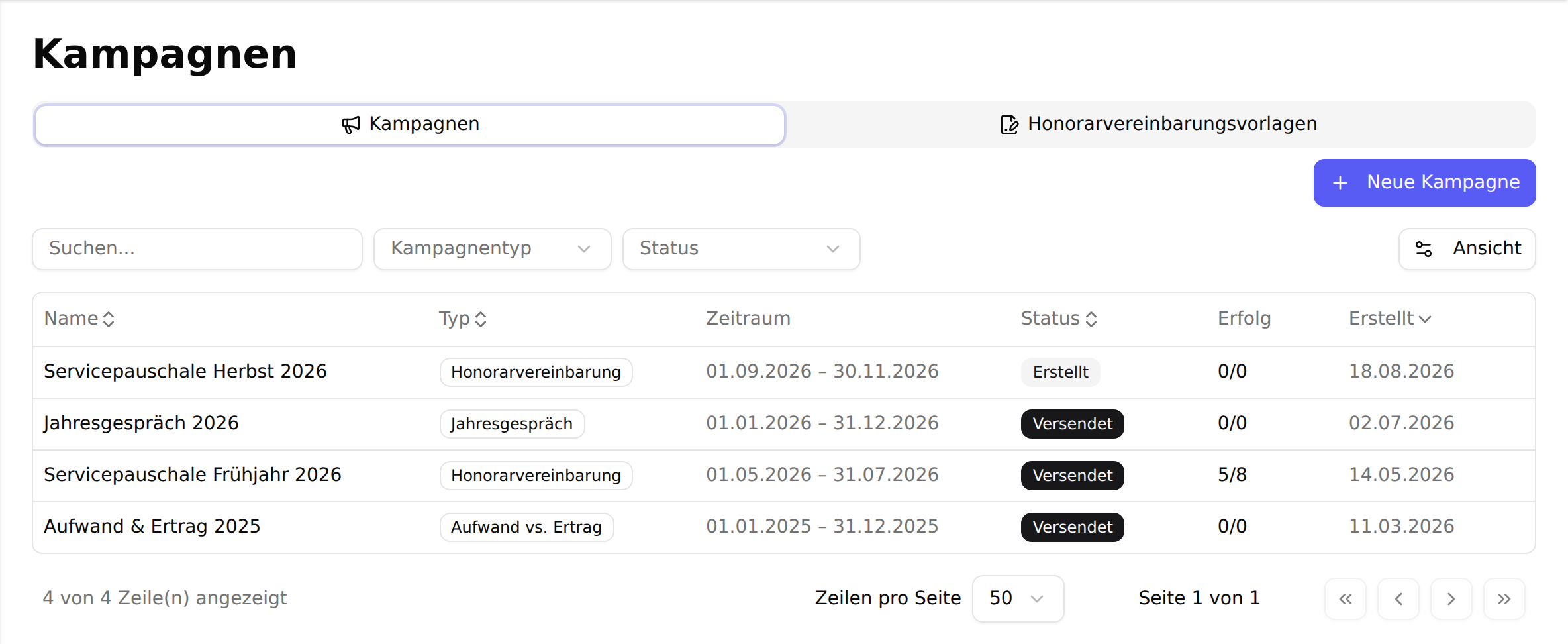This screenshot has height=644, width=1568.
Task: Click the Zeitraum column header
Action: (748, 319)
